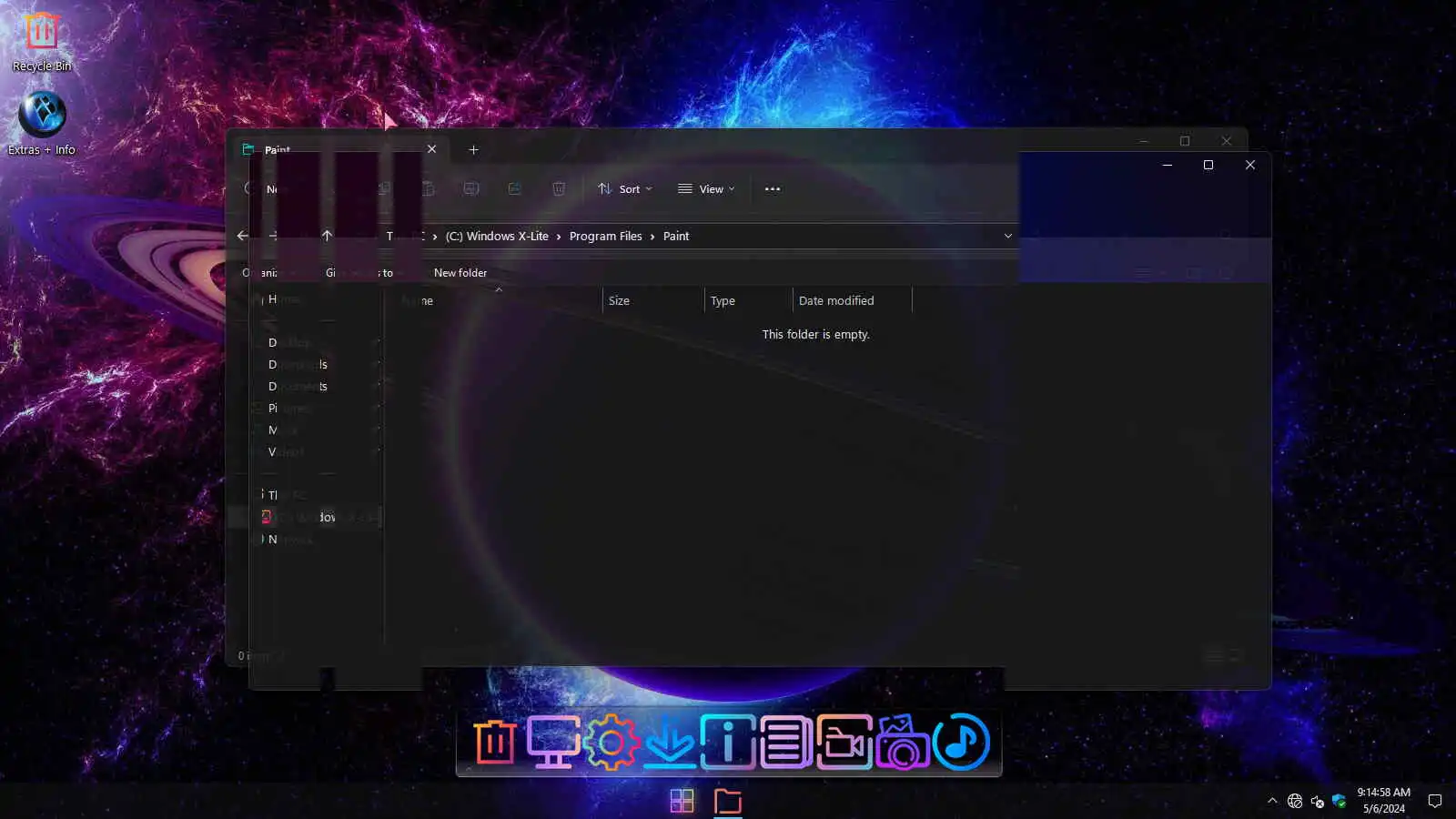Click the Windows Start button on taskbar
This screenshot has width=1456, height=819.
tap(682, 801)
